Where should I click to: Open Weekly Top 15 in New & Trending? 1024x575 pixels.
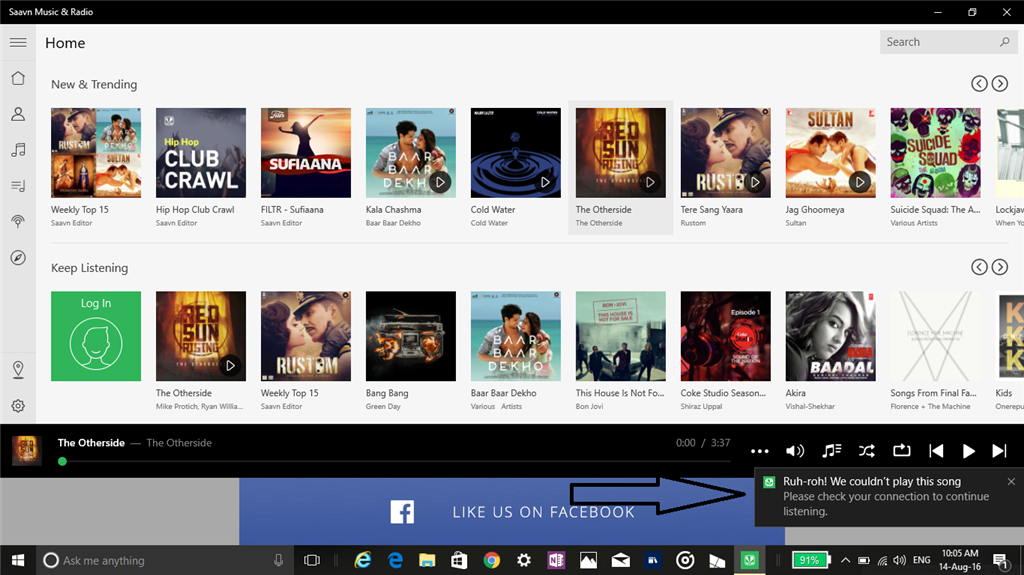pyautogui.click(x=96, y=153)
